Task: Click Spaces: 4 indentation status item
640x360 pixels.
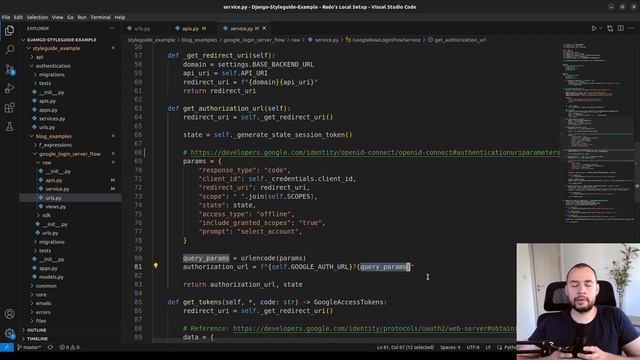Action: [x=450, y=347]
